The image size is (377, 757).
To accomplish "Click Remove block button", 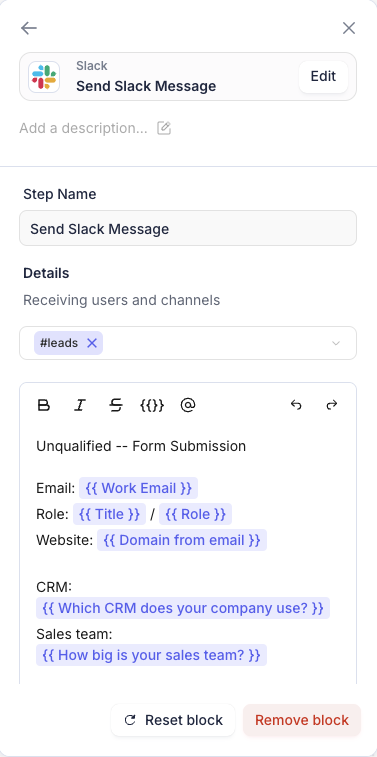I will (302, 720).
